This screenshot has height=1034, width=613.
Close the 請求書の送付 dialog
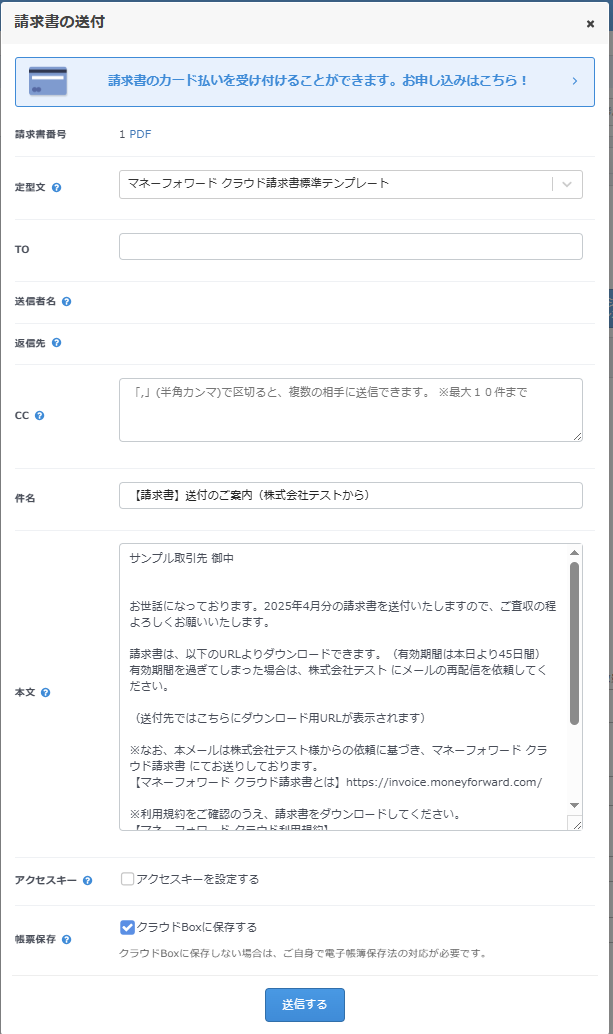[x=590, y=24]
